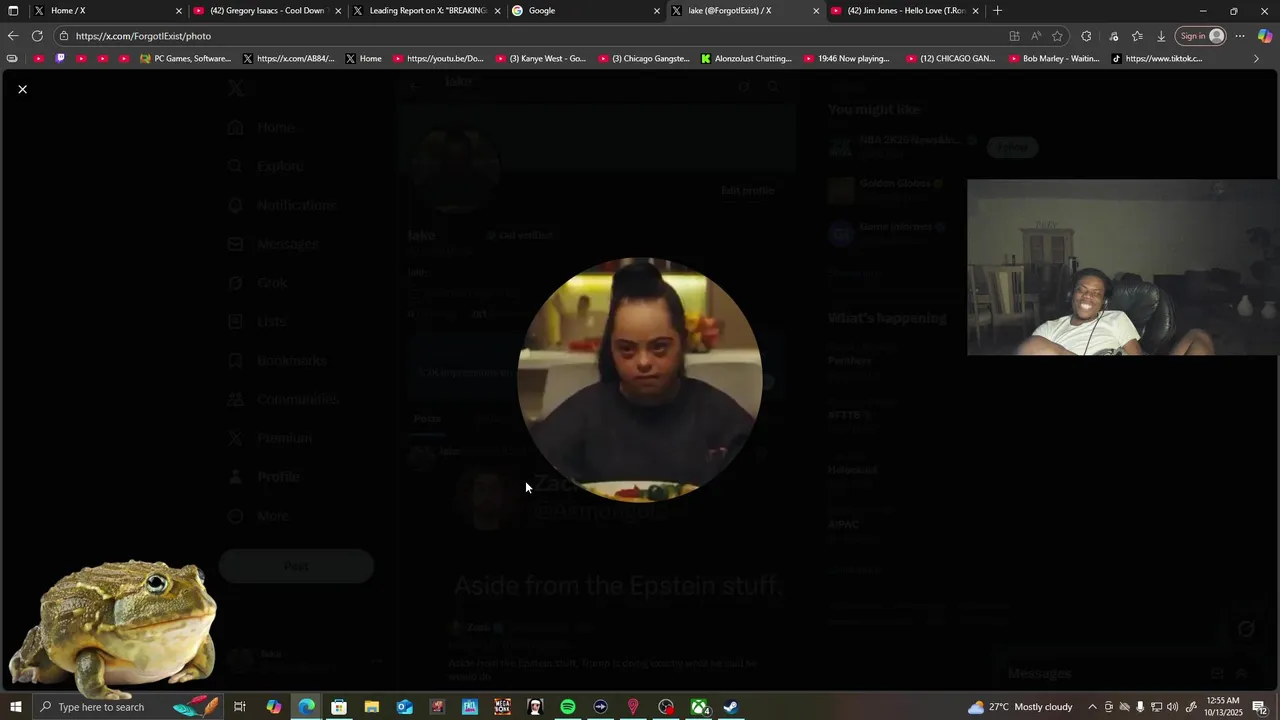This screenshot has width=1280, height=720.
Task: Click the enlarged profile photo
Action: [x=640, y=379]
